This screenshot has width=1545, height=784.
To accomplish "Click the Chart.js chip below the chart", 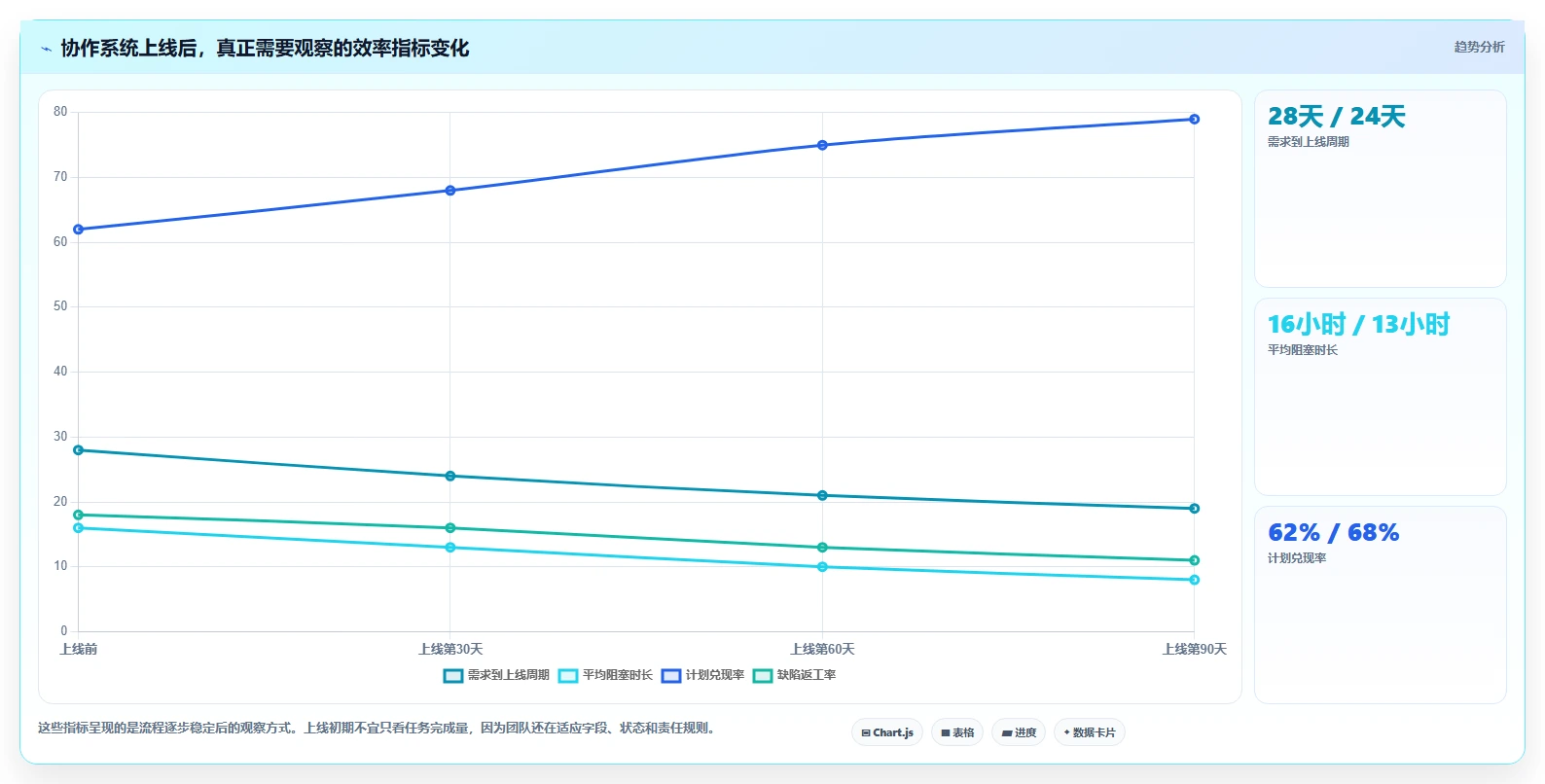I will 887,732.
